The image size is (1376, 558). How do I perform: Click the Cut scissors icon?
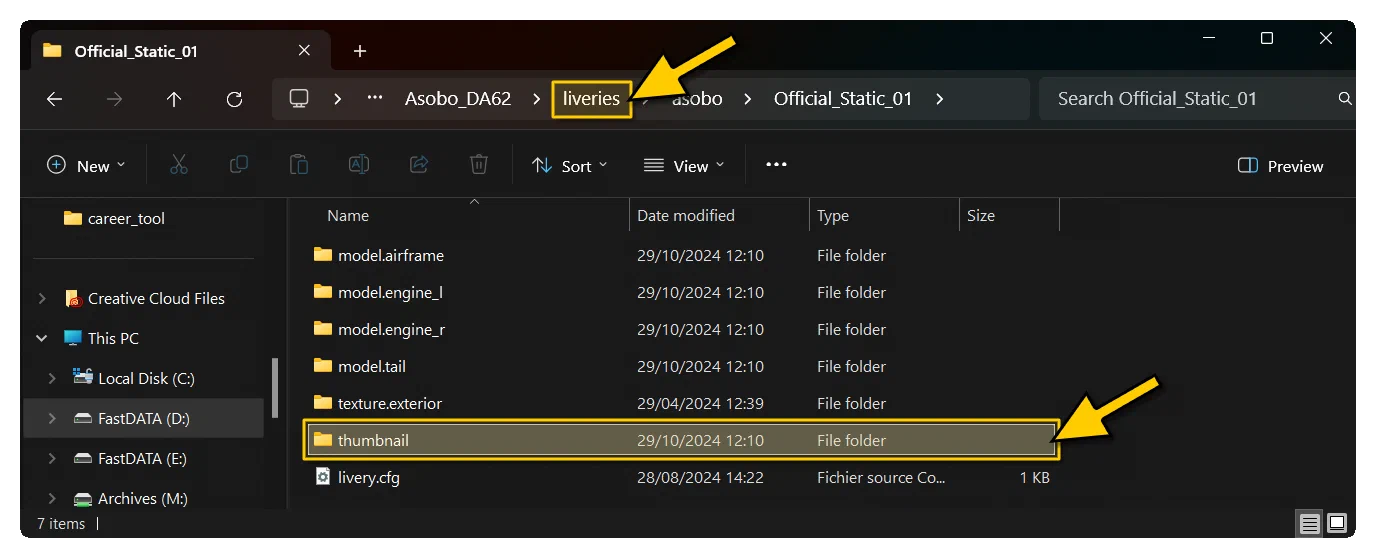179,165
